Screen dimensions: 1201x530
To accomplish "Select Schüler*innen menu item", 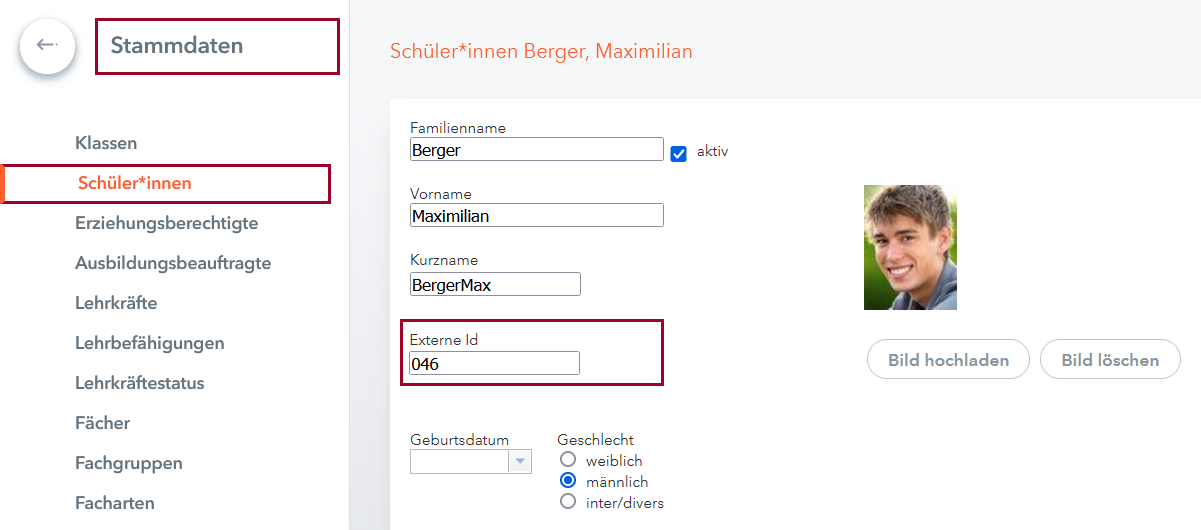I will (135, 183).
